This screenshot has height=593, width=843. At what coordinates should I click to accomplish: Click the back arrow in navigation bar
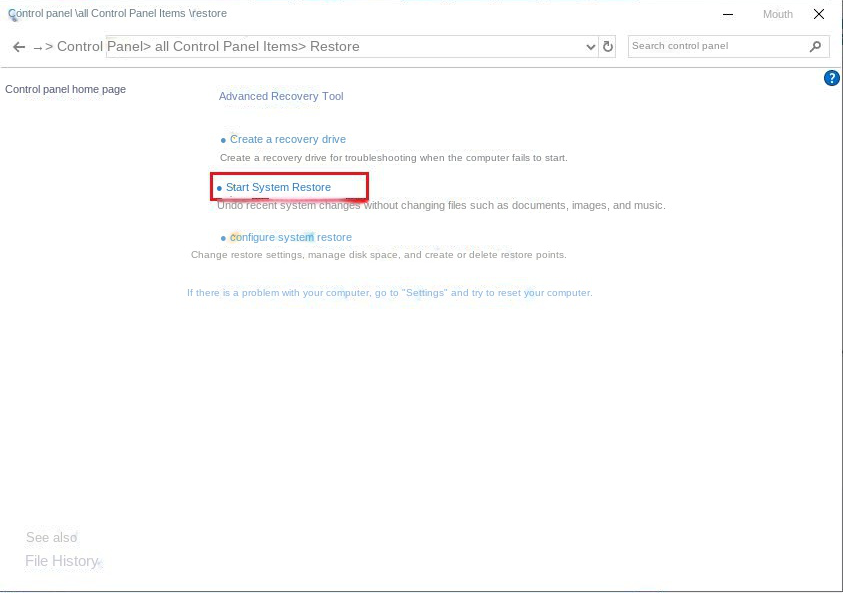[18, 47]
